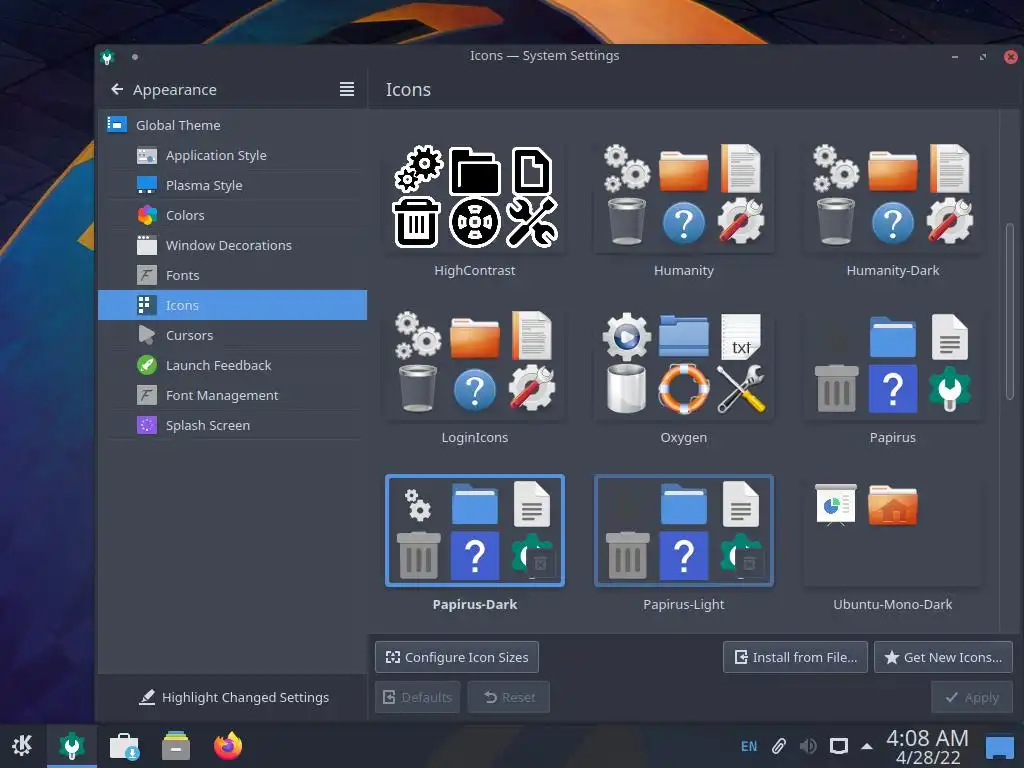Click the Plasma Style monitor icon
The width and height of the screenshot is (1024, 768).
(147, 185)
